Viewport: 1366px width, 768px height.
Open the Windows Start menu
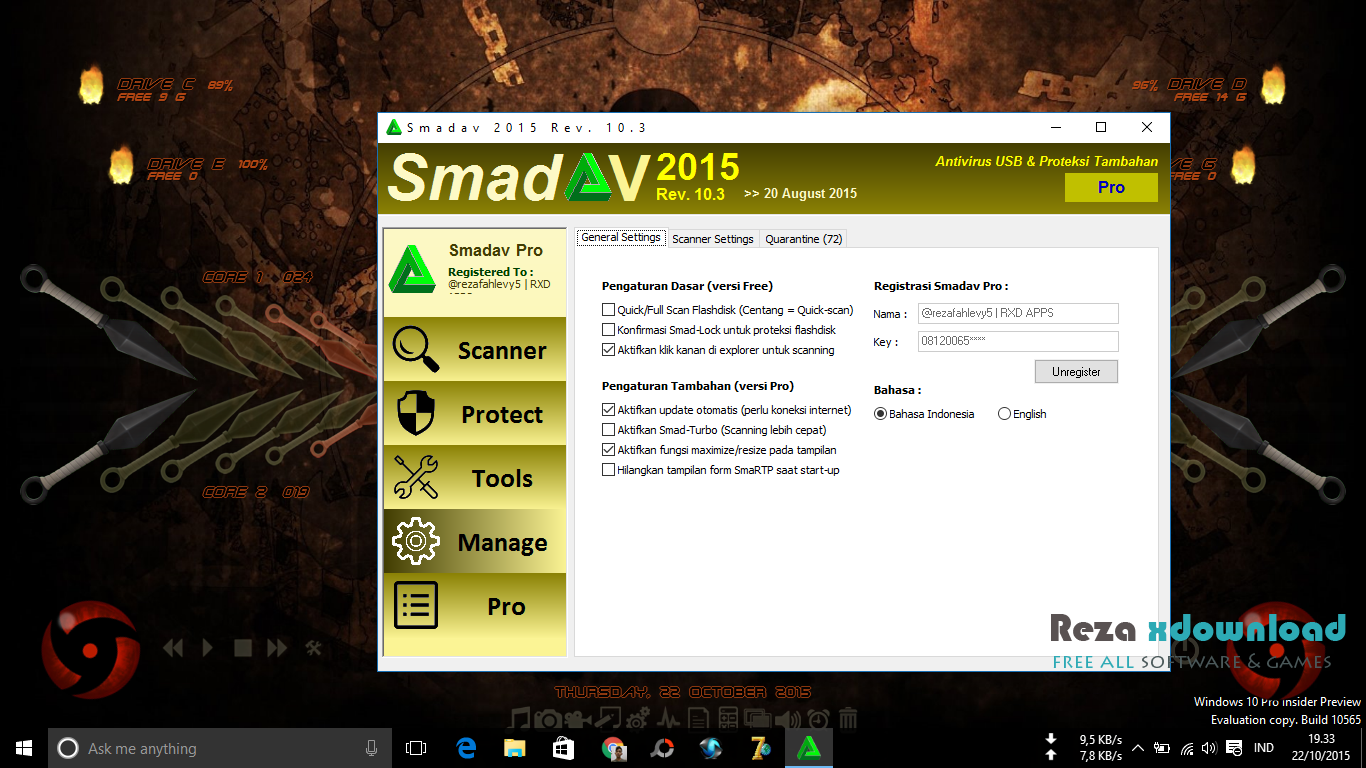coord(24,748)
